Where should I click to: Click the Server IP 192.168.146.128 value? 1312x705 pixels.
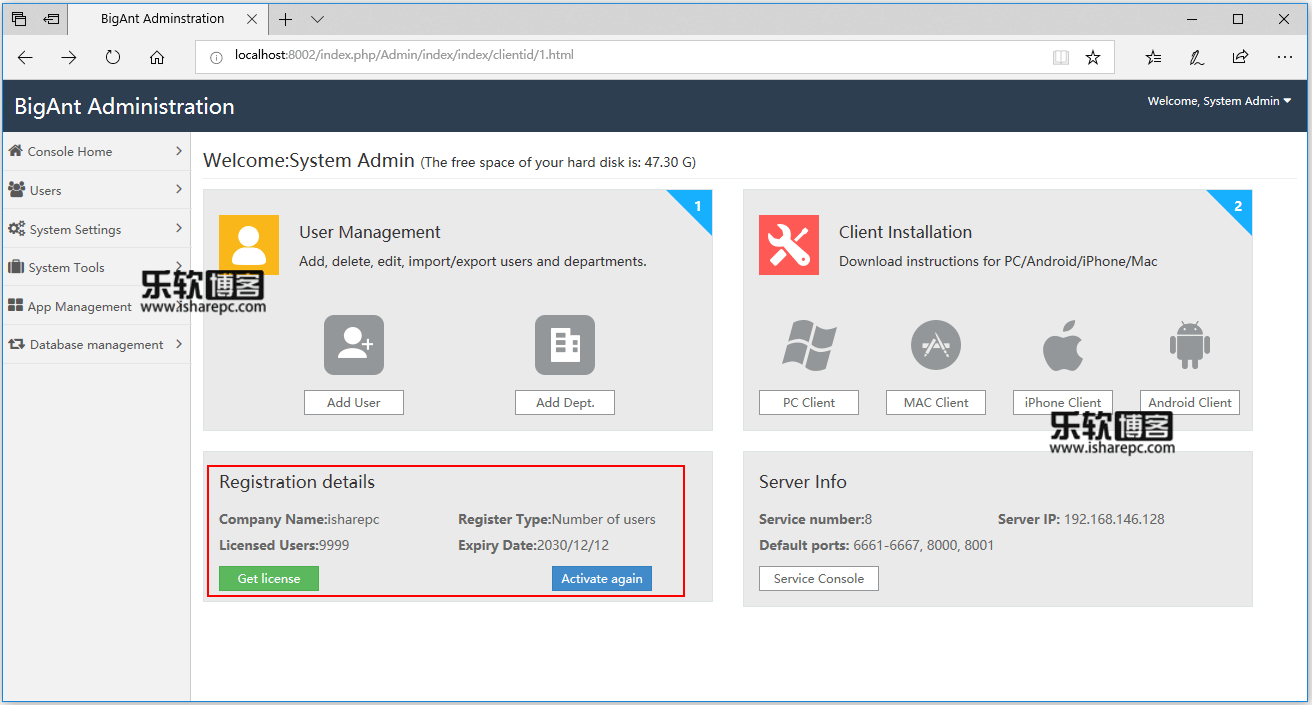click(1114, 519)
